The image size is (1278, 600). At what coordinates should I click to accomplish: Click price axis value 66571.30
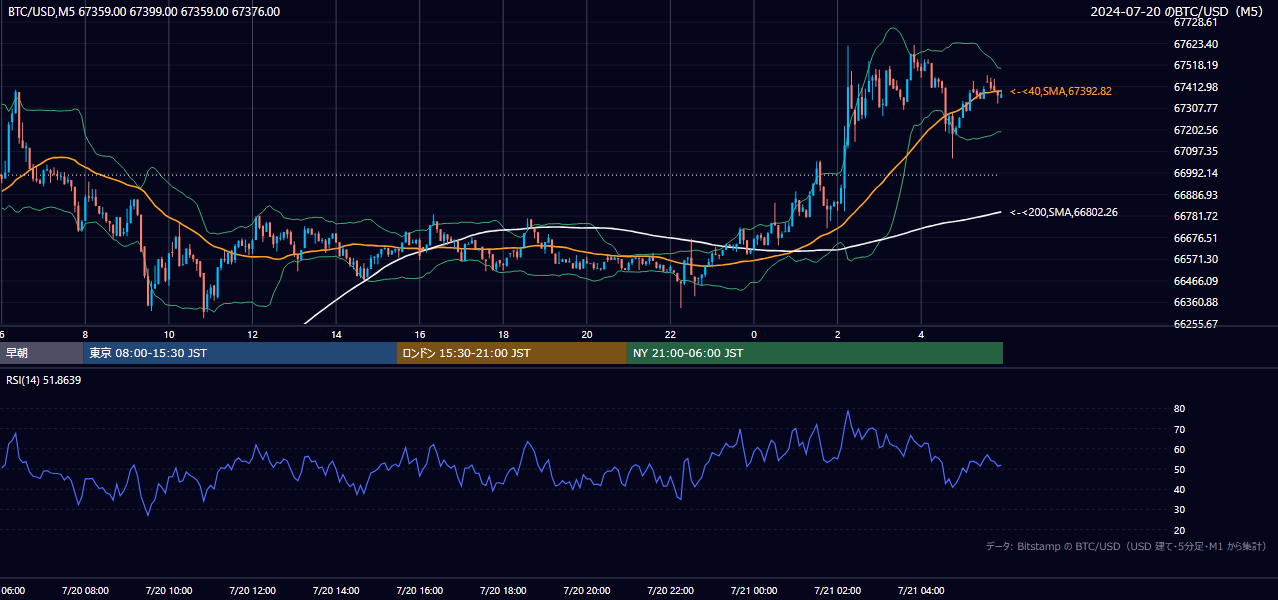(1196, 259)
